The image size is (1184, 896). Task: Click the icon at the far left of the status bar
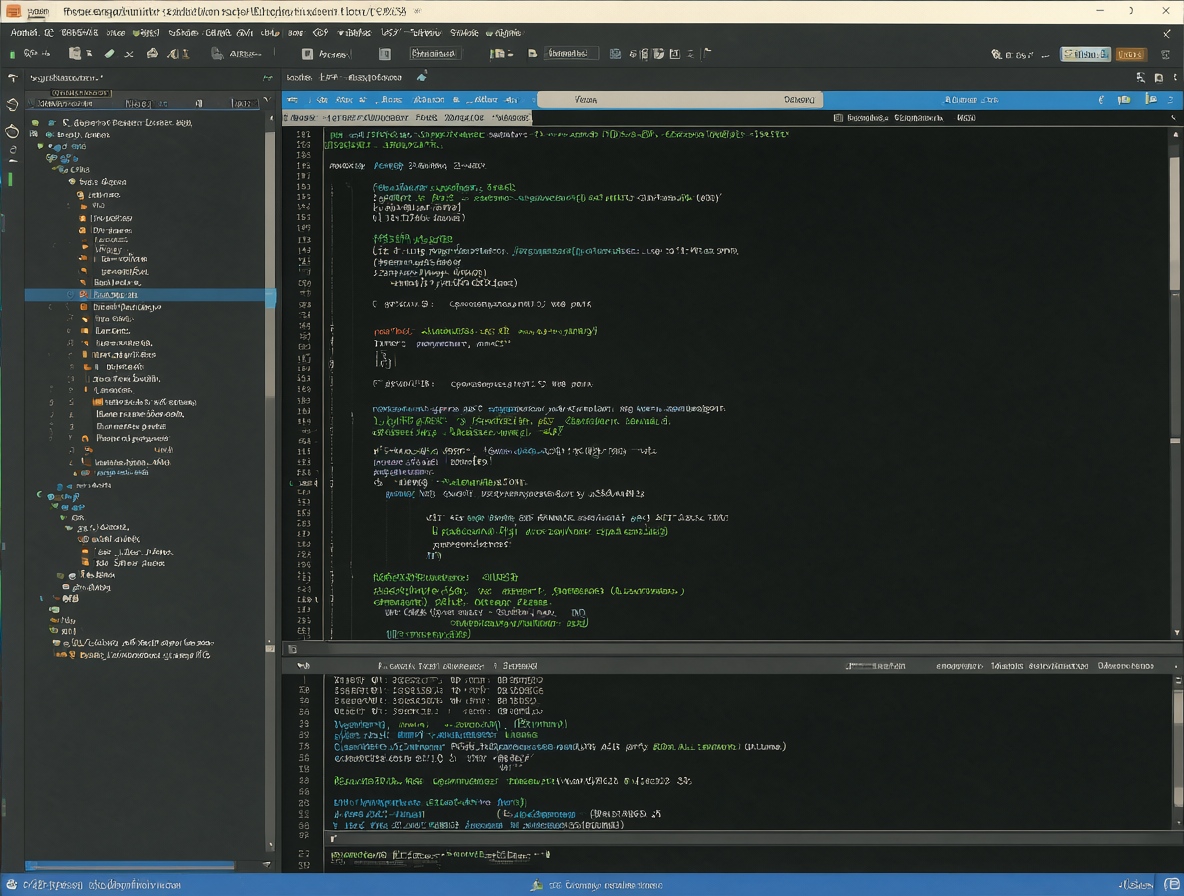click(x=11, y=885)
